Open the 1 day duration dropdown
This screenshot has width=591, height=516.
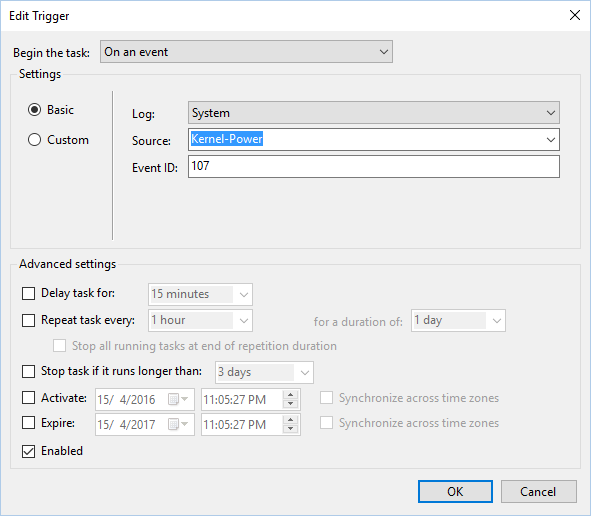(458, 320)
